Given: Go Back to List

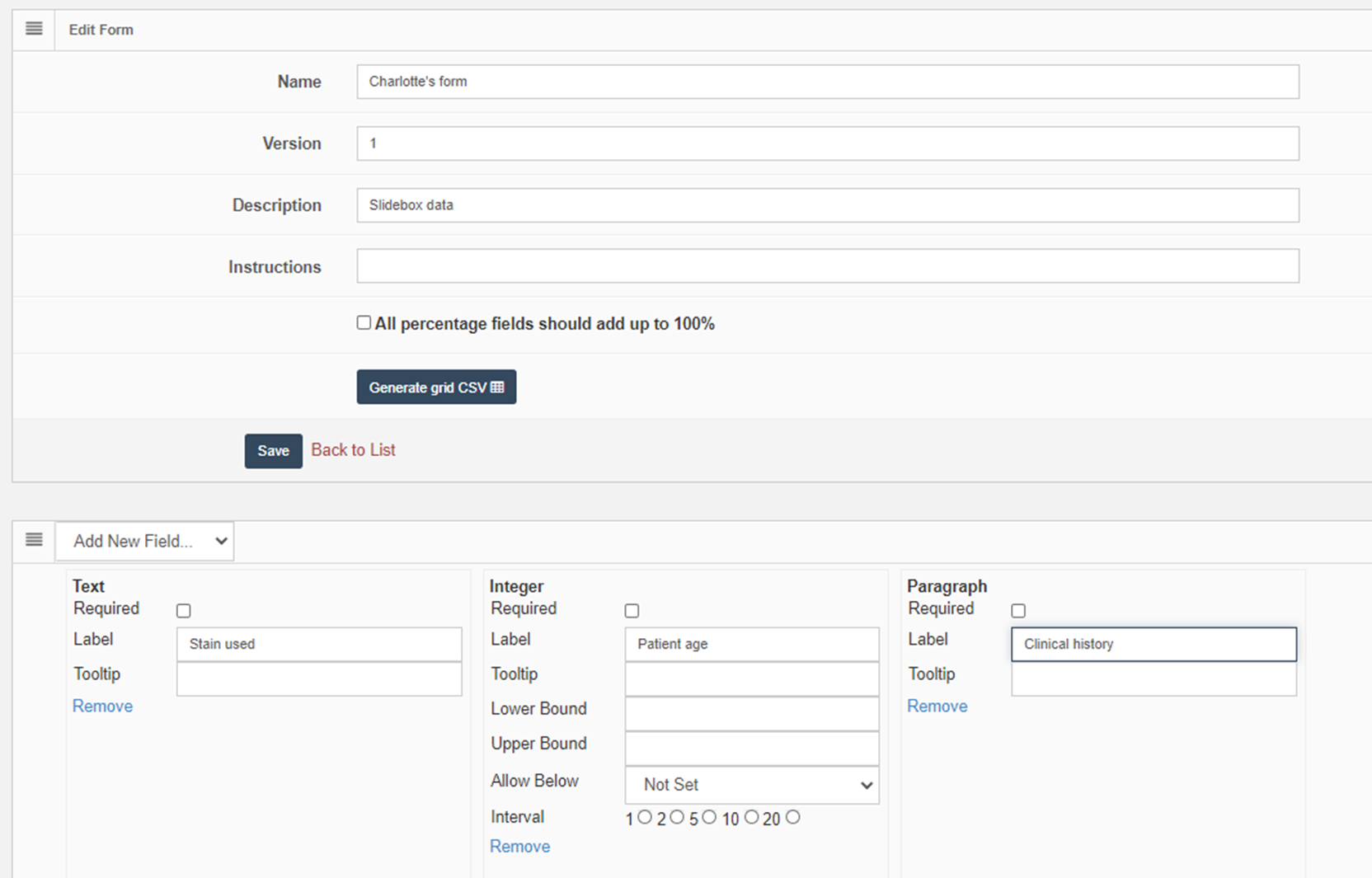Looking at the screenshot, I should (x=353, y=450).
